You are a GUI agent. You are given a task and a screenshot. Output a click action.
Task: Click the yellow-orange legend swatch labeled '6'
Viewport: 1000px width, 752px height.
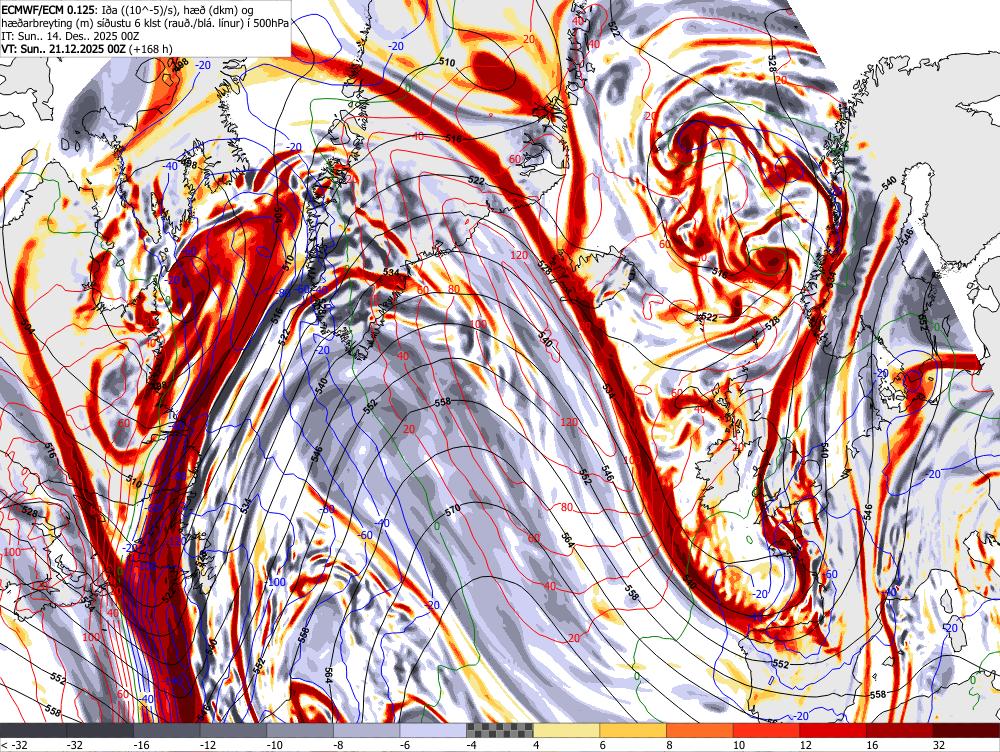633,730
